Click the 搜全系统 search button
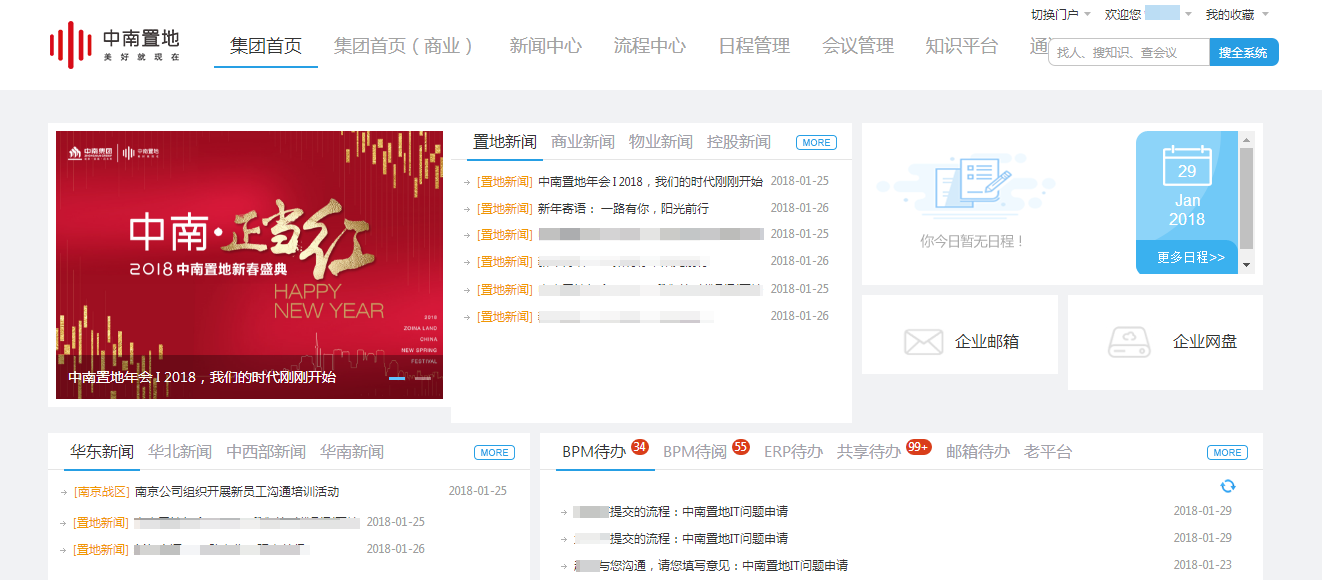 1243,52
